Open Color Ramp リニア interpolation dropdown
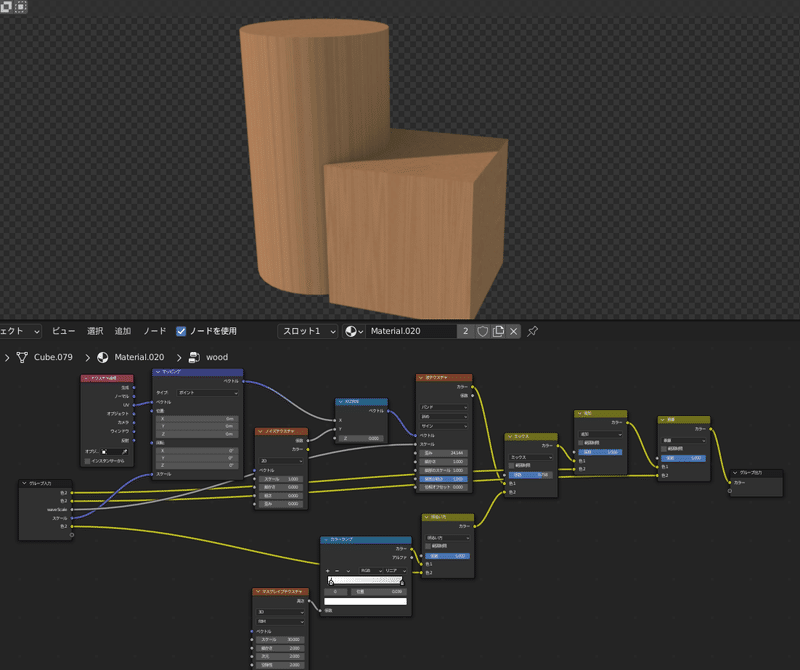Viewport: 800px width, 670px height. (x=395, y=570)
